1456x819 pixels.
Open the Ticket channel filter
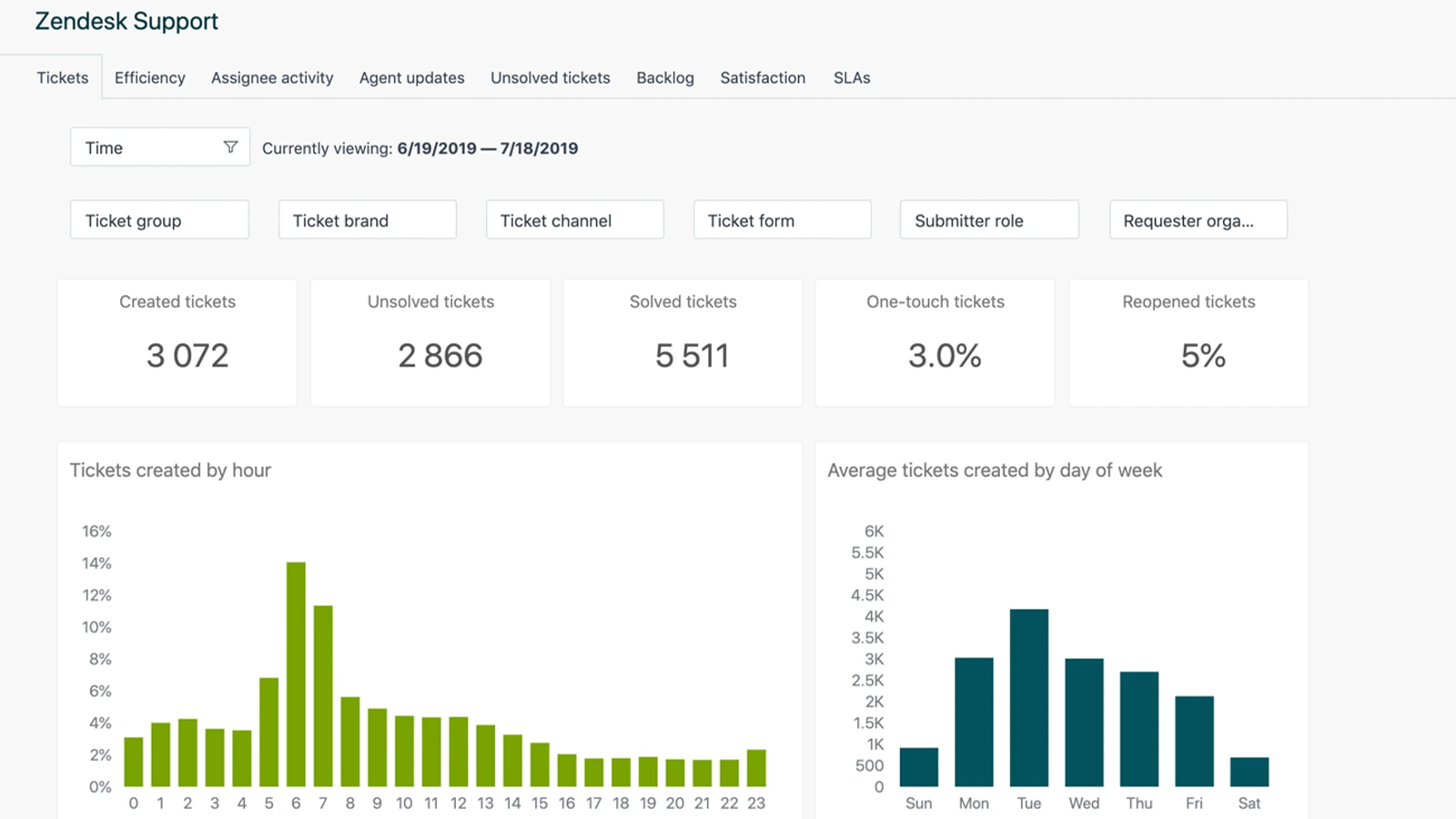coord(575,219)
